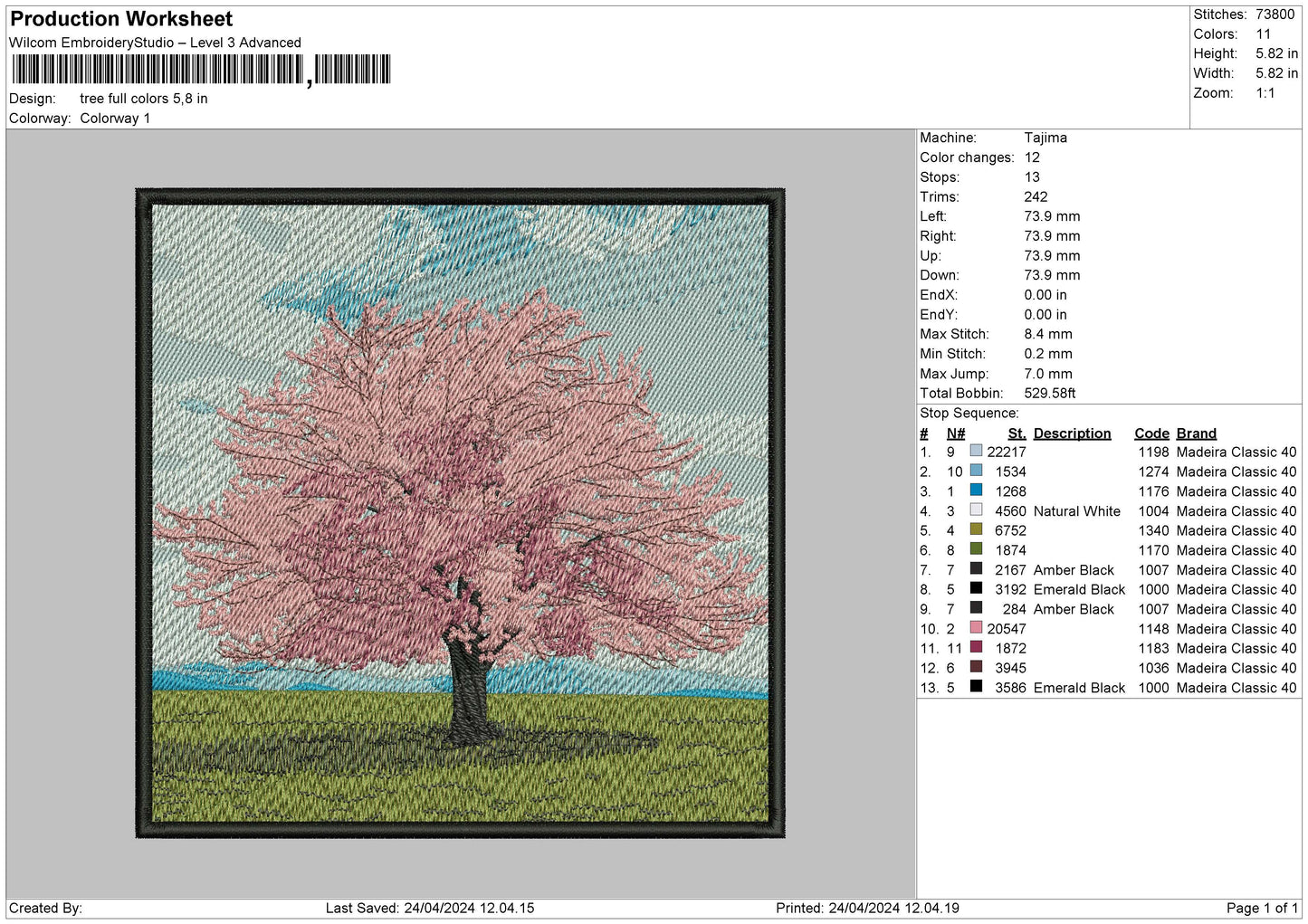This screenshot has width=1308, height=924.
Task: Click 'Page 1 of 1' footer text
Action: [x=1262, y=908]
